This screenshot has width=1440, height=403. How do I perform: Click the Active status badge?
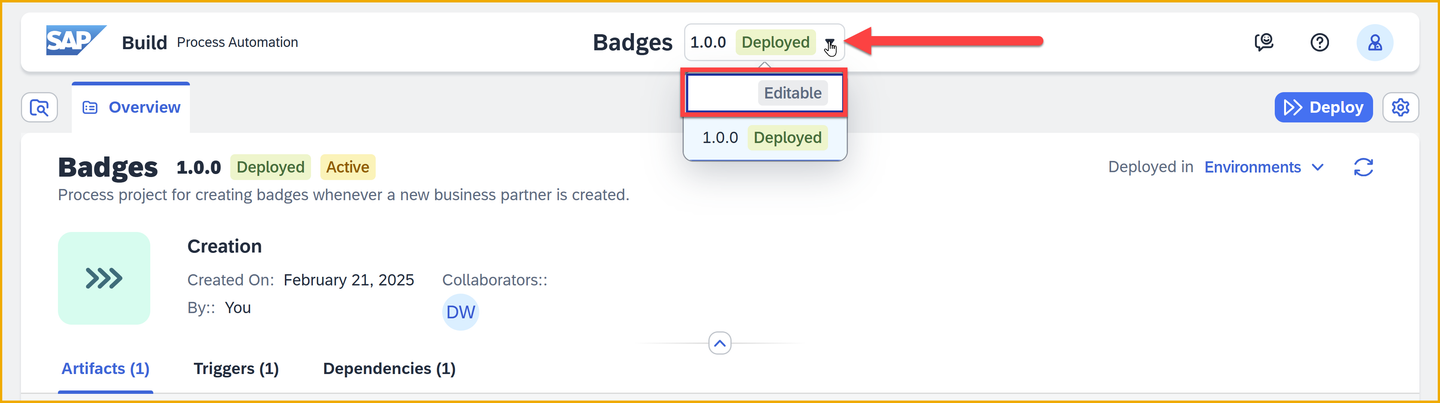(347, 167)
